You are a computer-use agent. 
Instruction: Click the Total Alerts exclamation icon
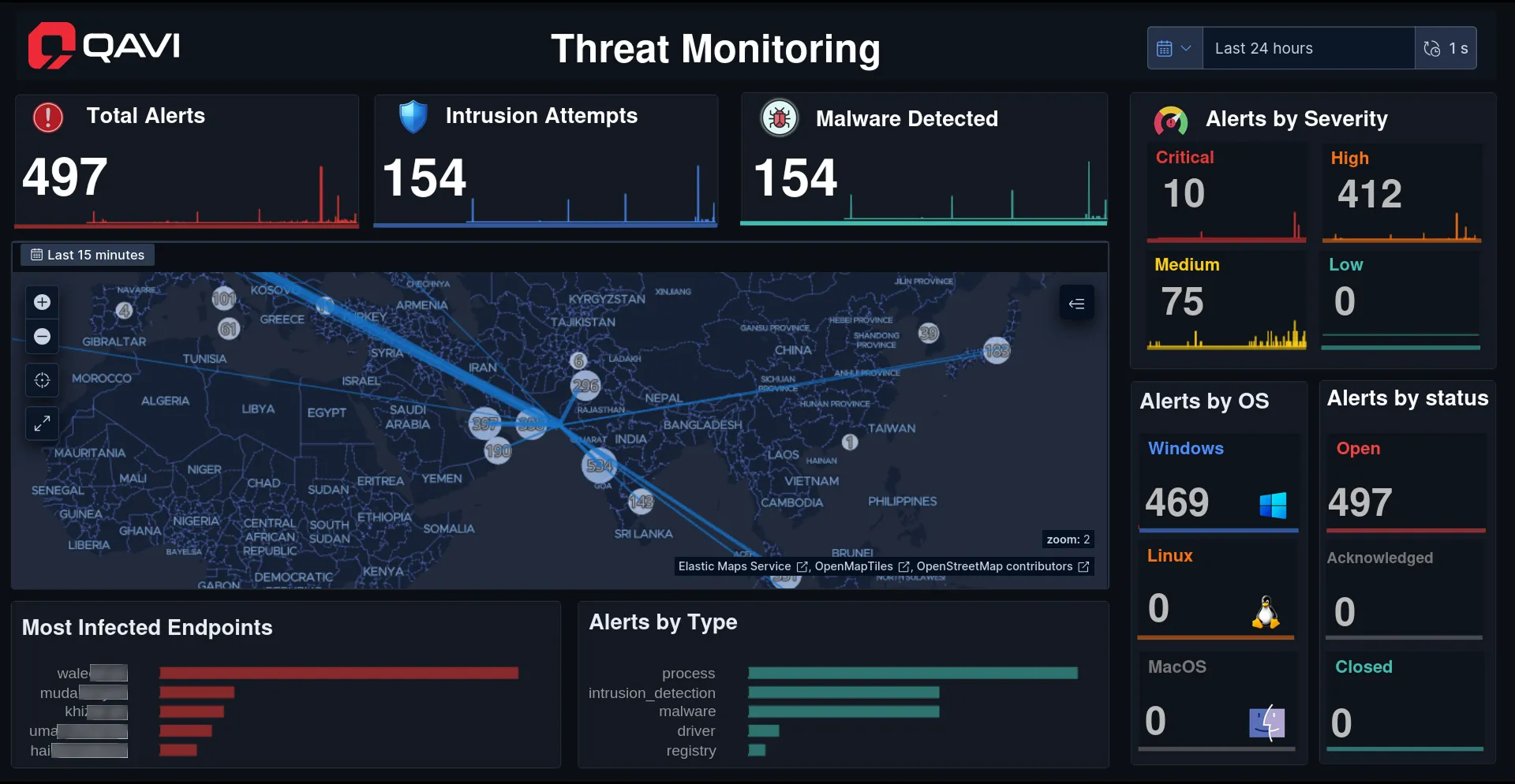pos(47,118)
